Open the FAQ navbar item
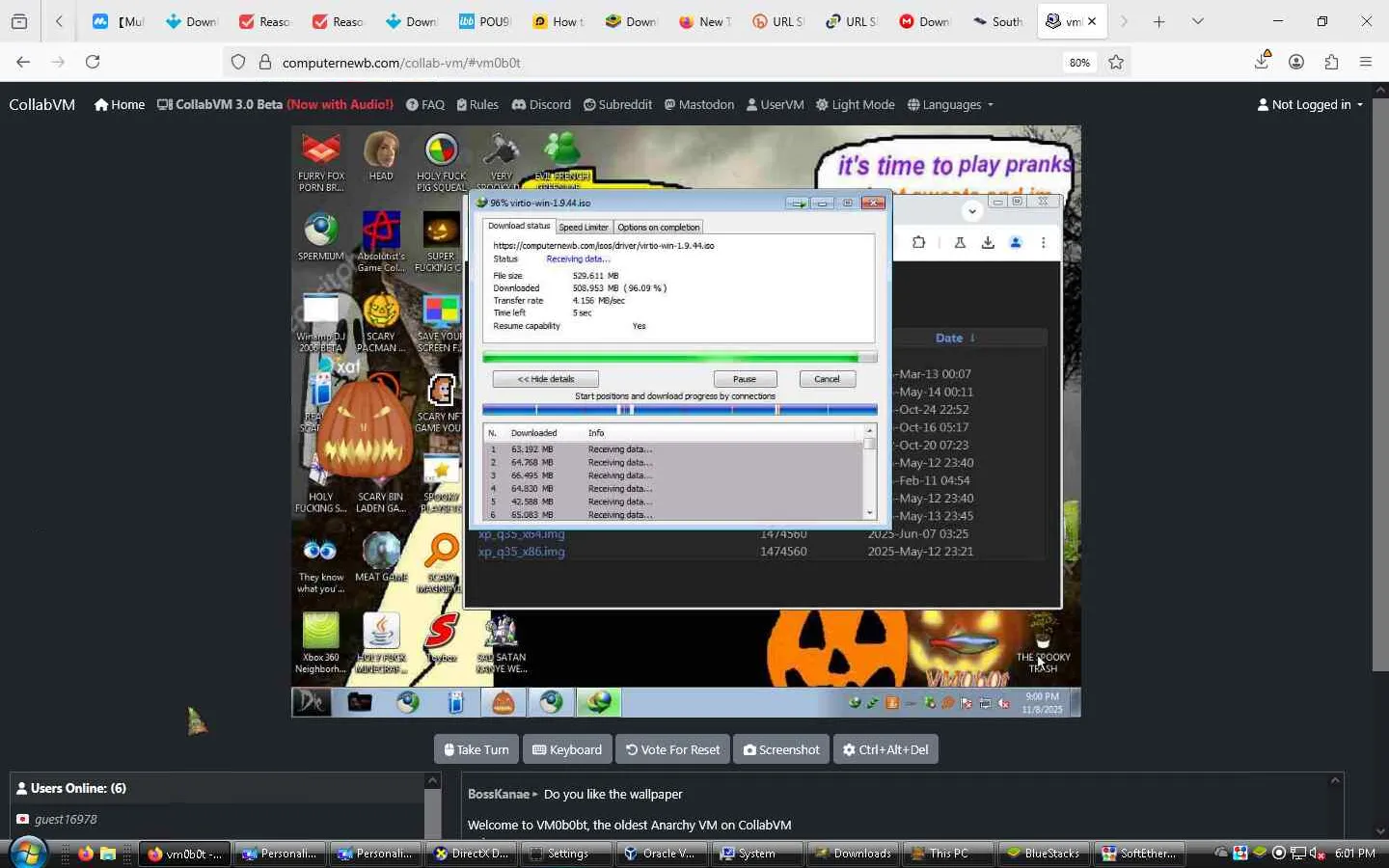The width and height of the screenshot is (1389, 868). pyautogui.click(x=425, y=104)
